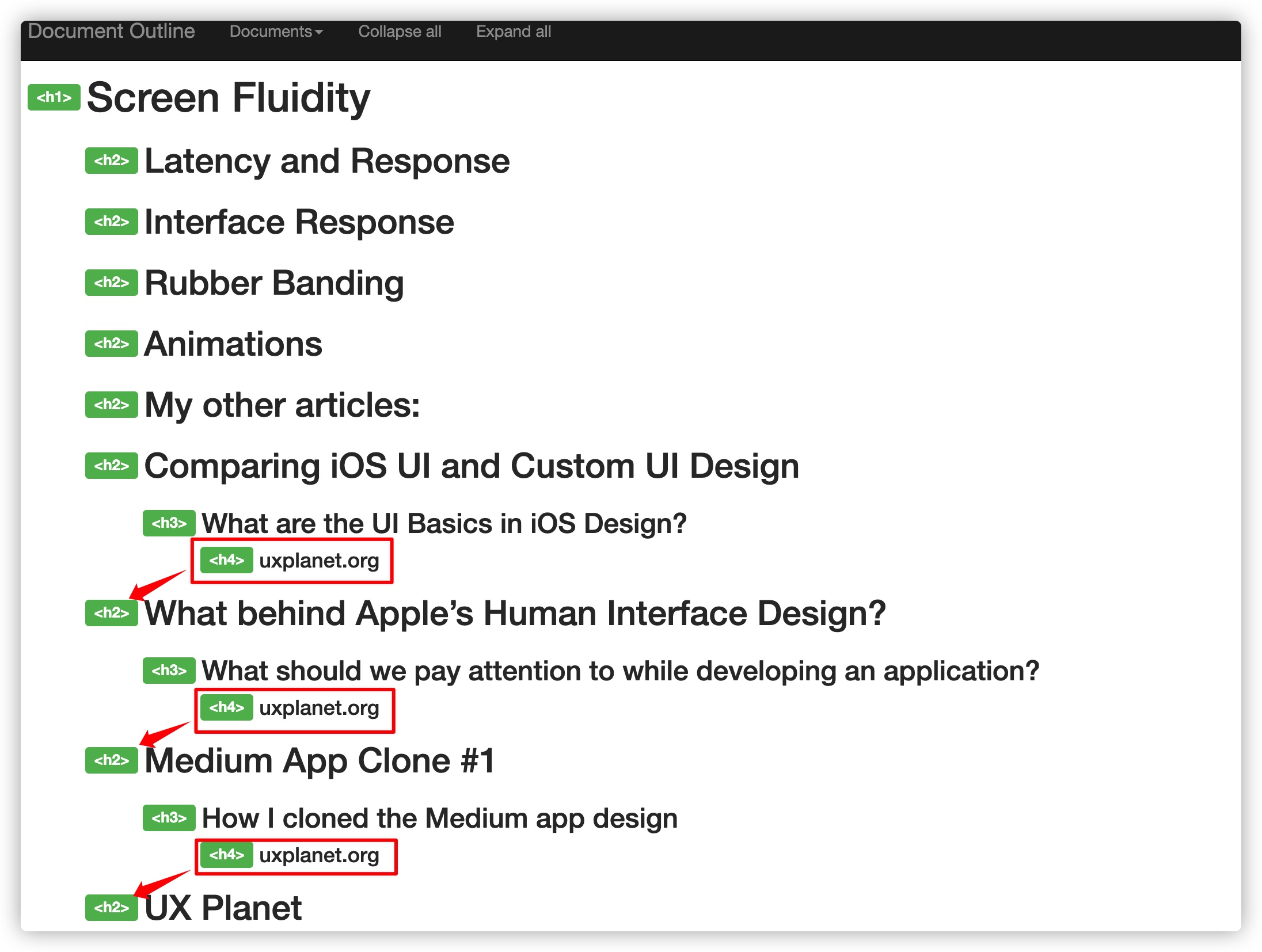Select the UX Planet heading
Image resolution: width=1262 pixels, height=952 pixels.
pyautogui.click(x=223, y=908)
